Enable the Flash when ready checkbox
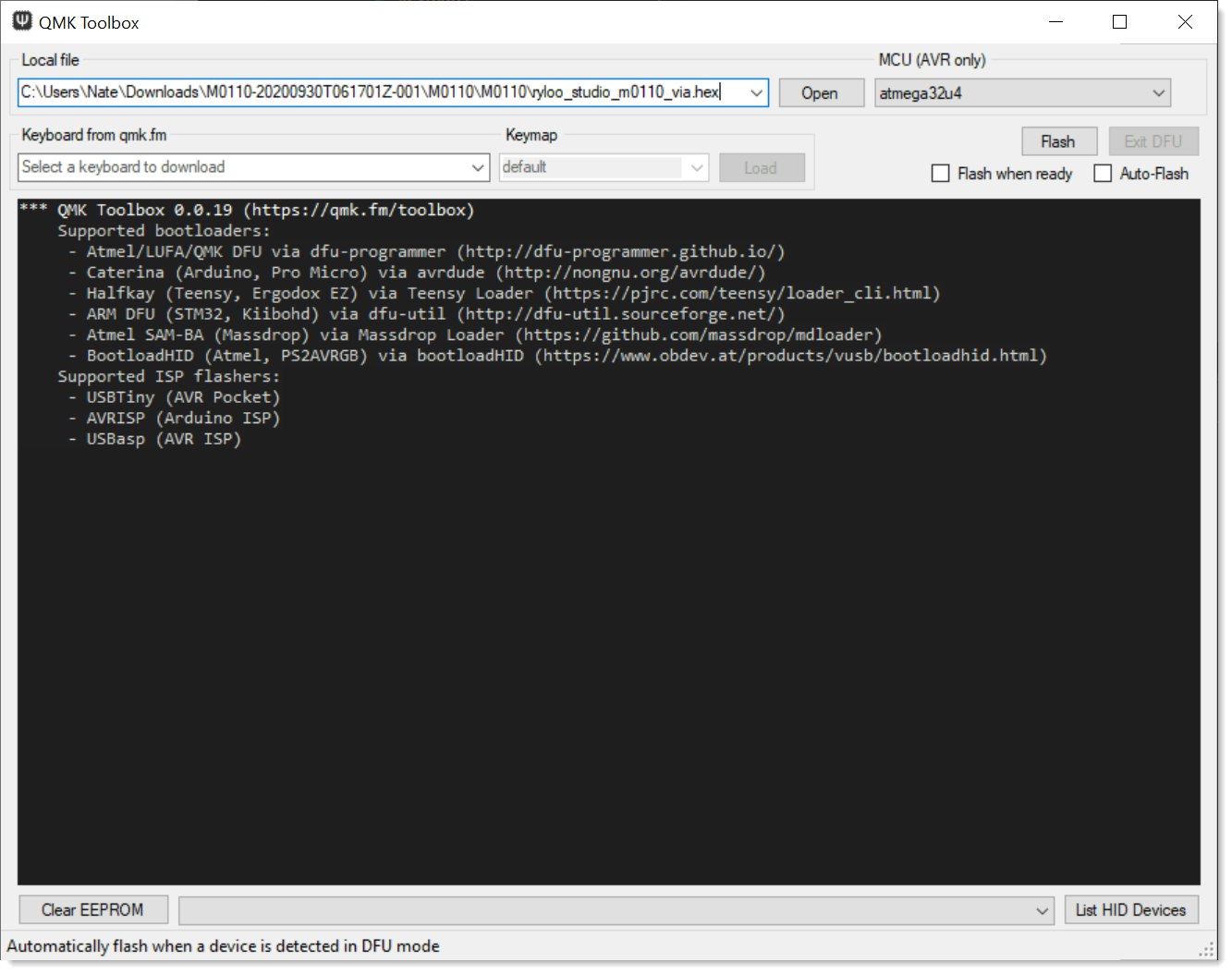 [x=941, y=174]
